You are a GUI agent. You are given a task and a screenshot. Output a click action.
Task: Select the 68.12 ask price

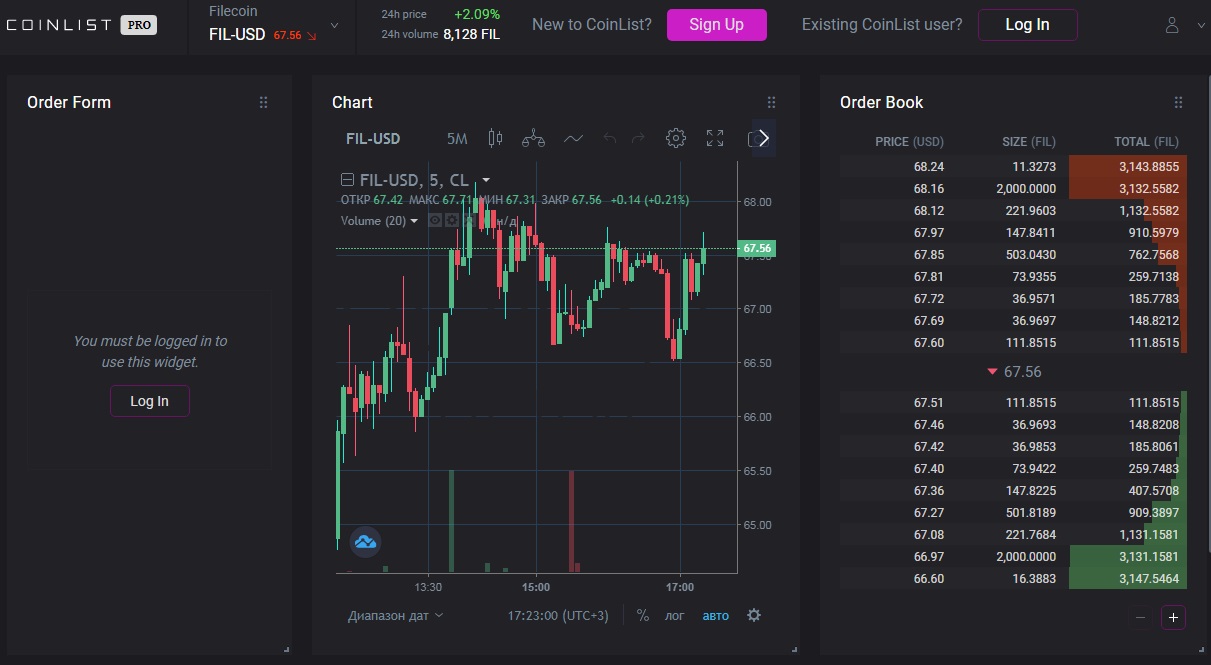pos(929,211)
